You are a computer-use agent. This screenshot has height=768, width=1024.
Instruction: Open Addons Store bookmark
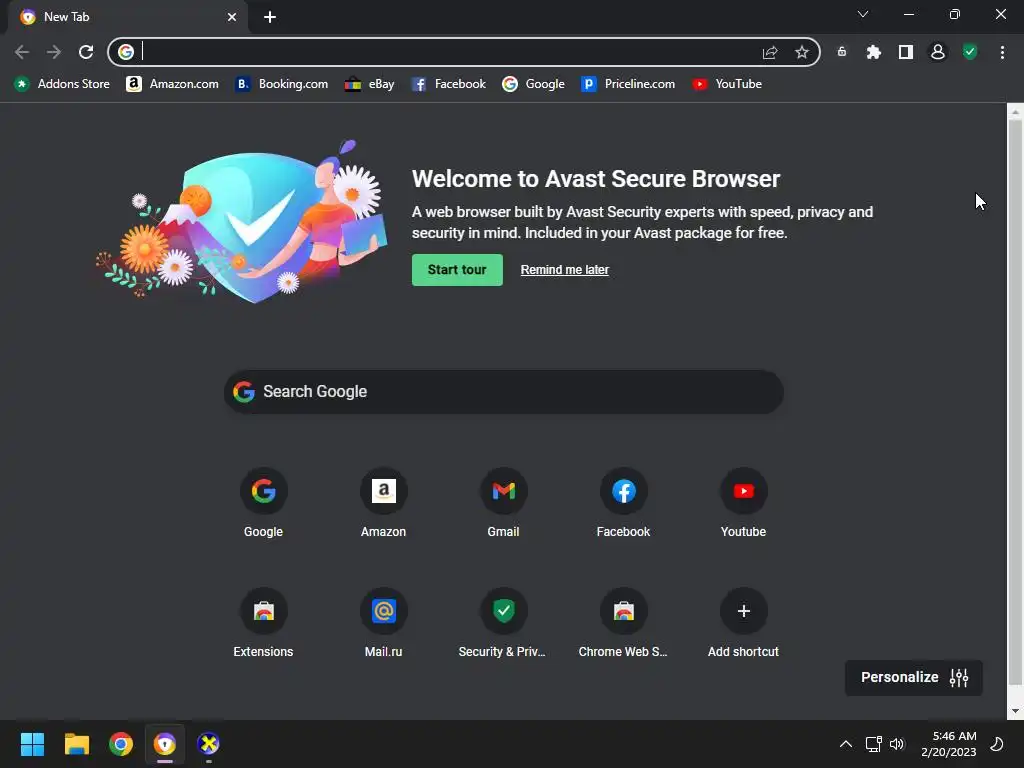pyautogui.click(x=62, y=84)
